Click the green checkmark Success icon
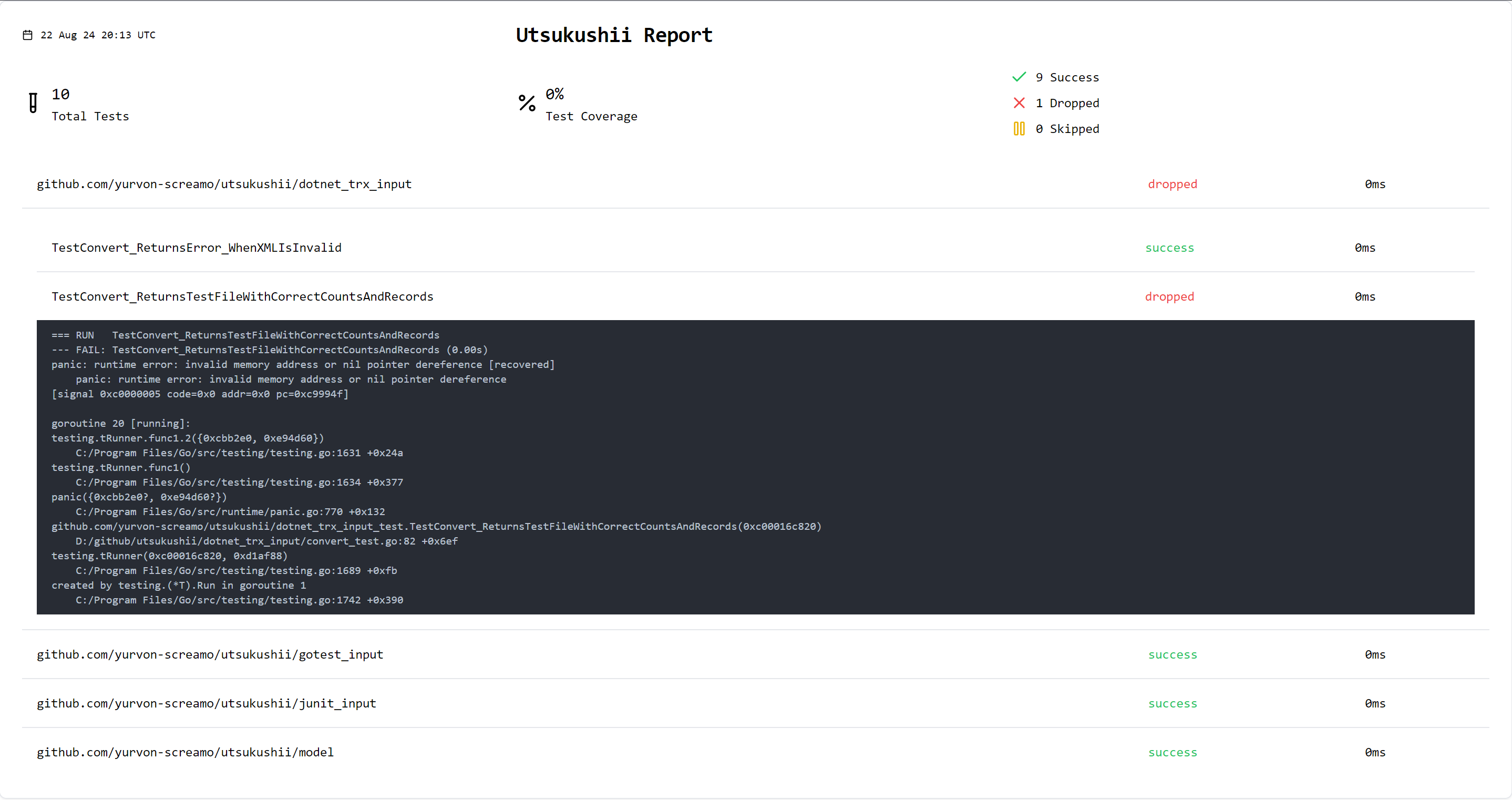The width and height of the screenshot is (1512, 800). (1019, 77)
